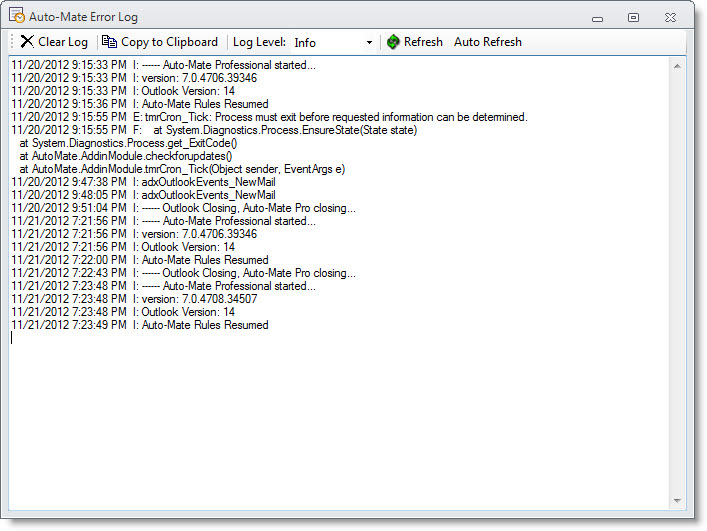Click the toolbar grip handle at left
Image resolution: width=707 pixels, height=531 pixels.
tap(12, 42)
